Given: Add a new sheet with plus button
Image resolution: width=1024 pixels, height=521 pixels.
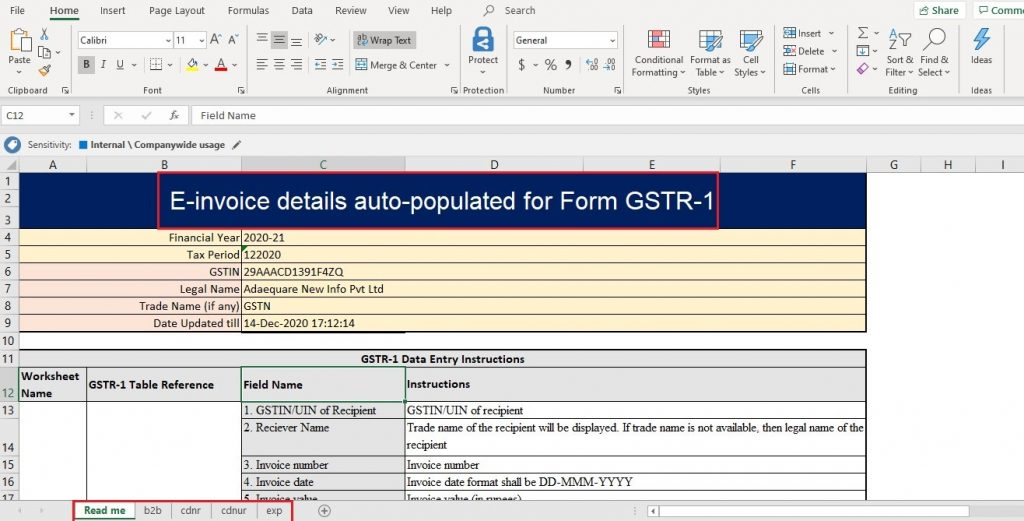Looking at the screenshot, I should (x=324, y=511).
